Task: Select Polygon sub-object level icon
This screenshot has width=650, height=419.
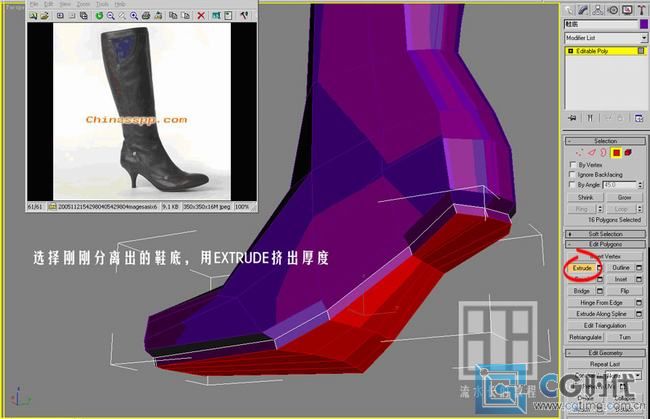Action: (616, 153)
